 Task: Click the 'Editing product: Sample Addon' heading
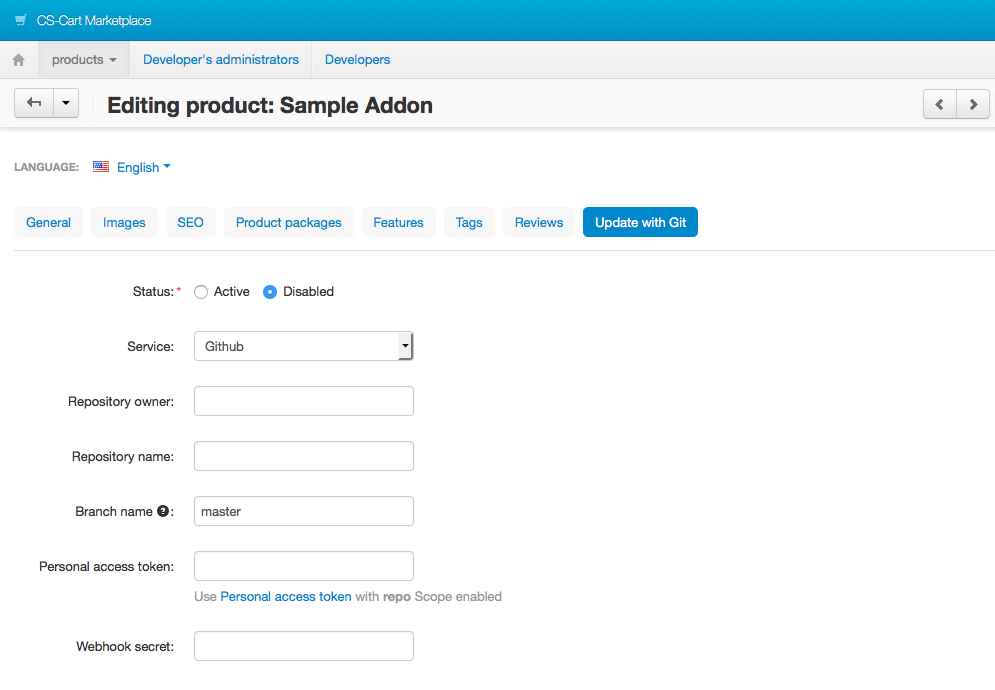[x=270, y=105]
